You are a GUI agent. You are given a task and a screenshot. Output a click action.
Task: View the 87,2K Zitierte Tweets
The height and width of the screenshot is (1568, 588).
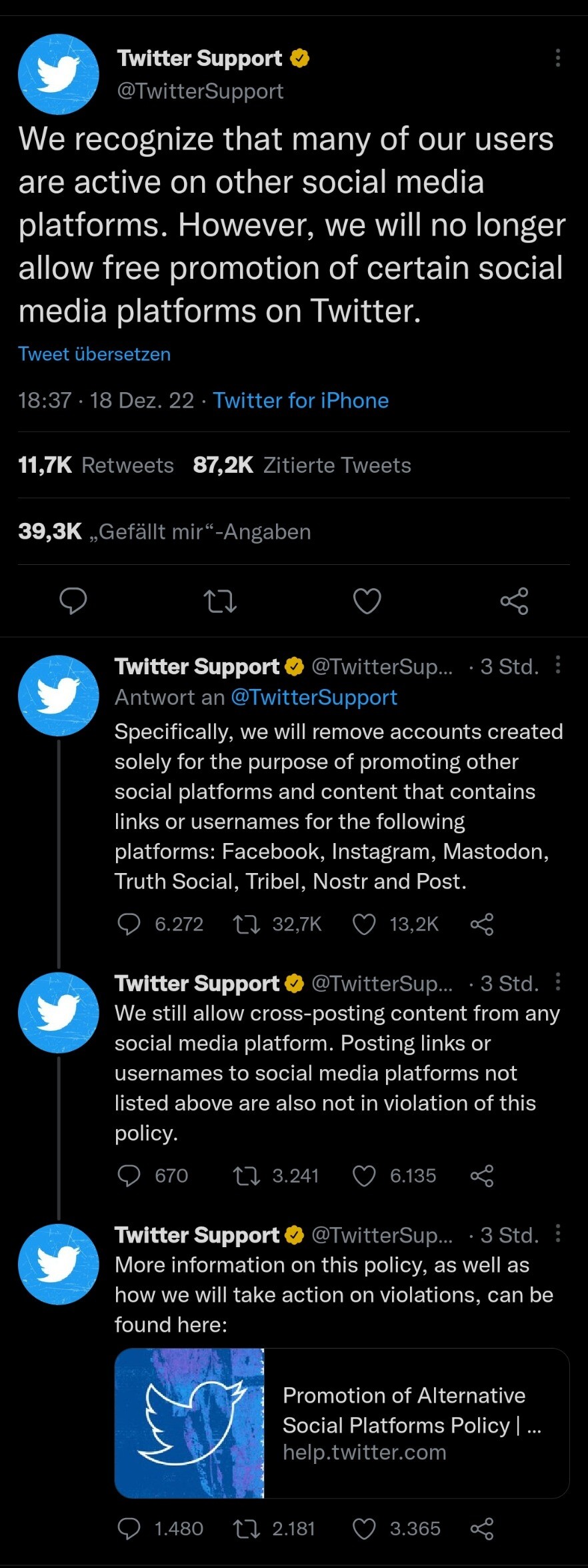tap(302, 465)
